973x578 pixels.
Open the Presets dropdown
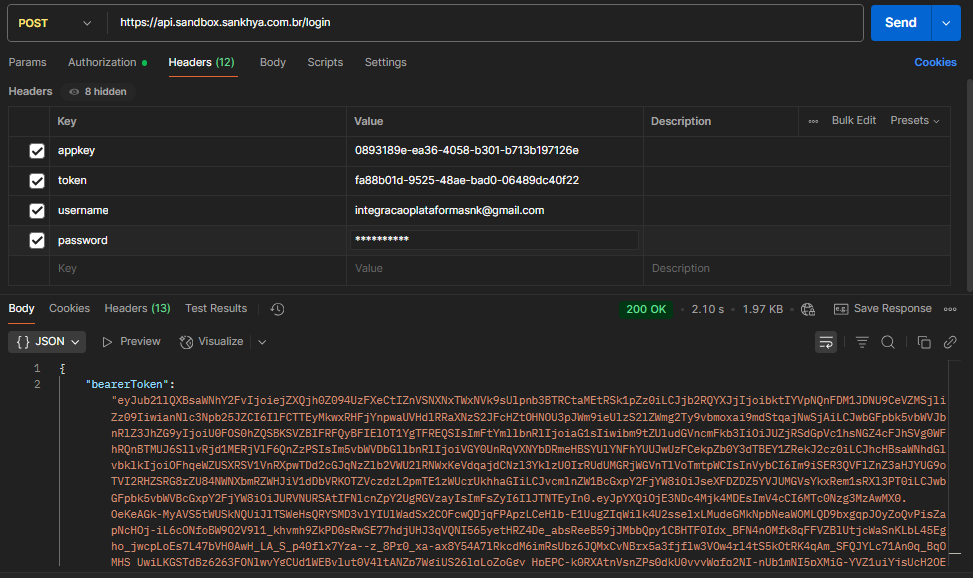click(x=915, y=120)
